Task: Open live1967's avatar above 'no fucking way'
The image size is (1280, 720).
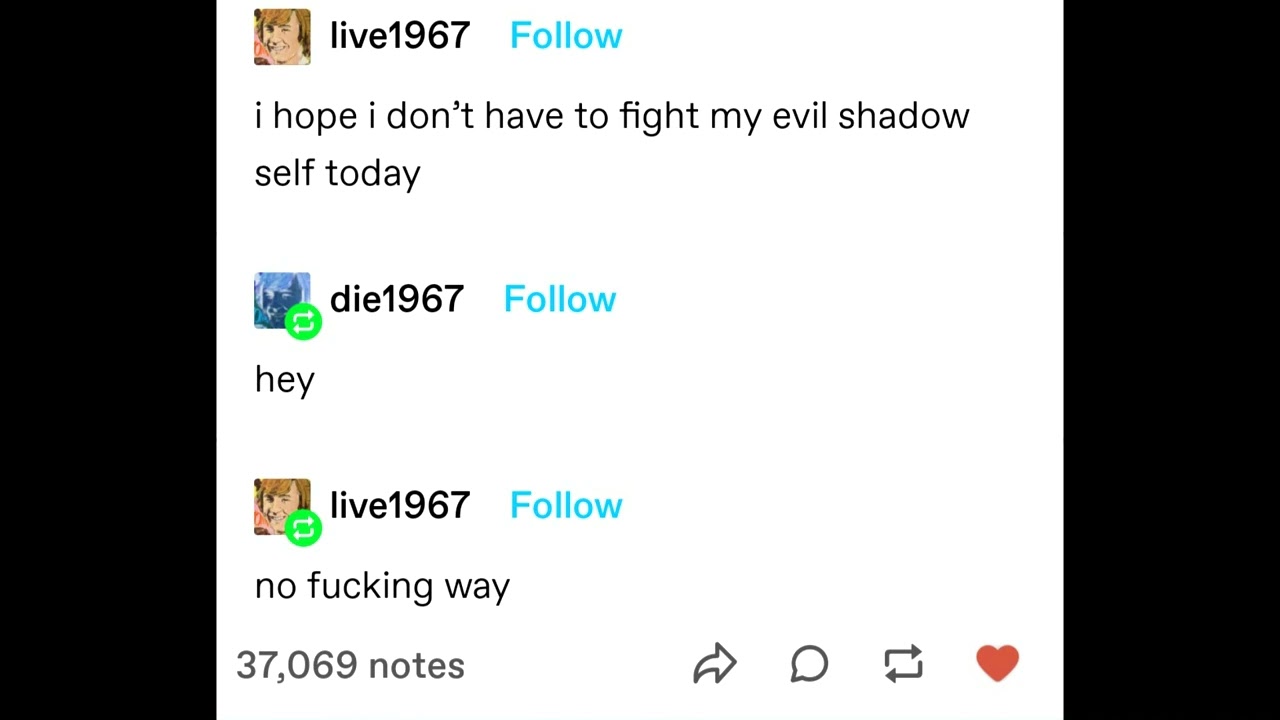Action: (282, 507)
